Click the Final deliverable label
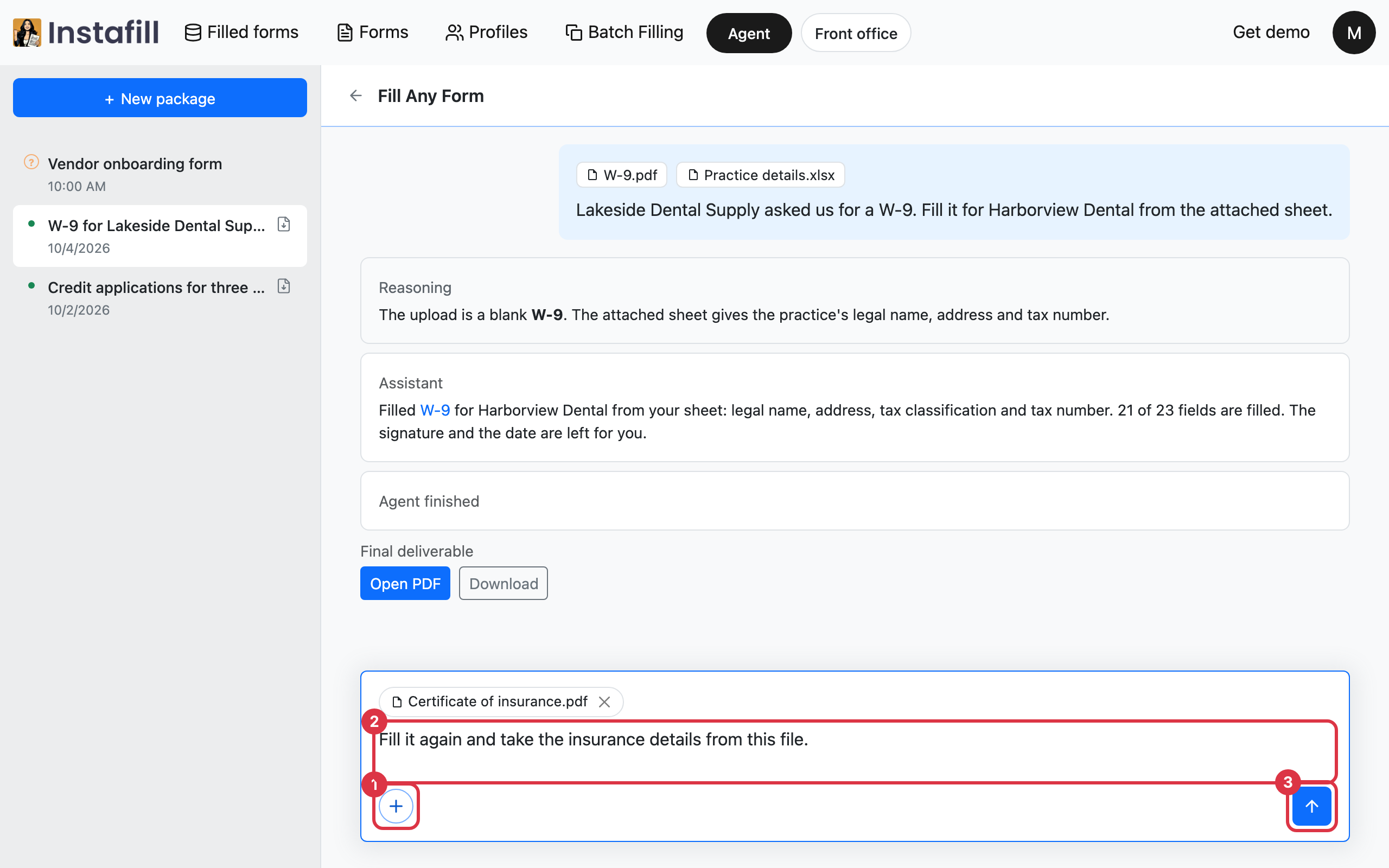Viewport: 1389px width, 868px height. click(417, 551)
